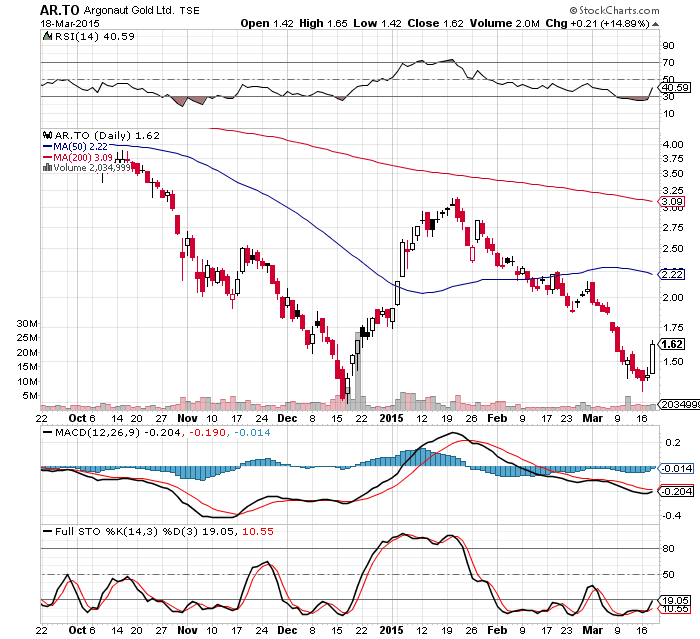
Task: Click the 2034999 volume tag on axis
Action: pos(679,405)
